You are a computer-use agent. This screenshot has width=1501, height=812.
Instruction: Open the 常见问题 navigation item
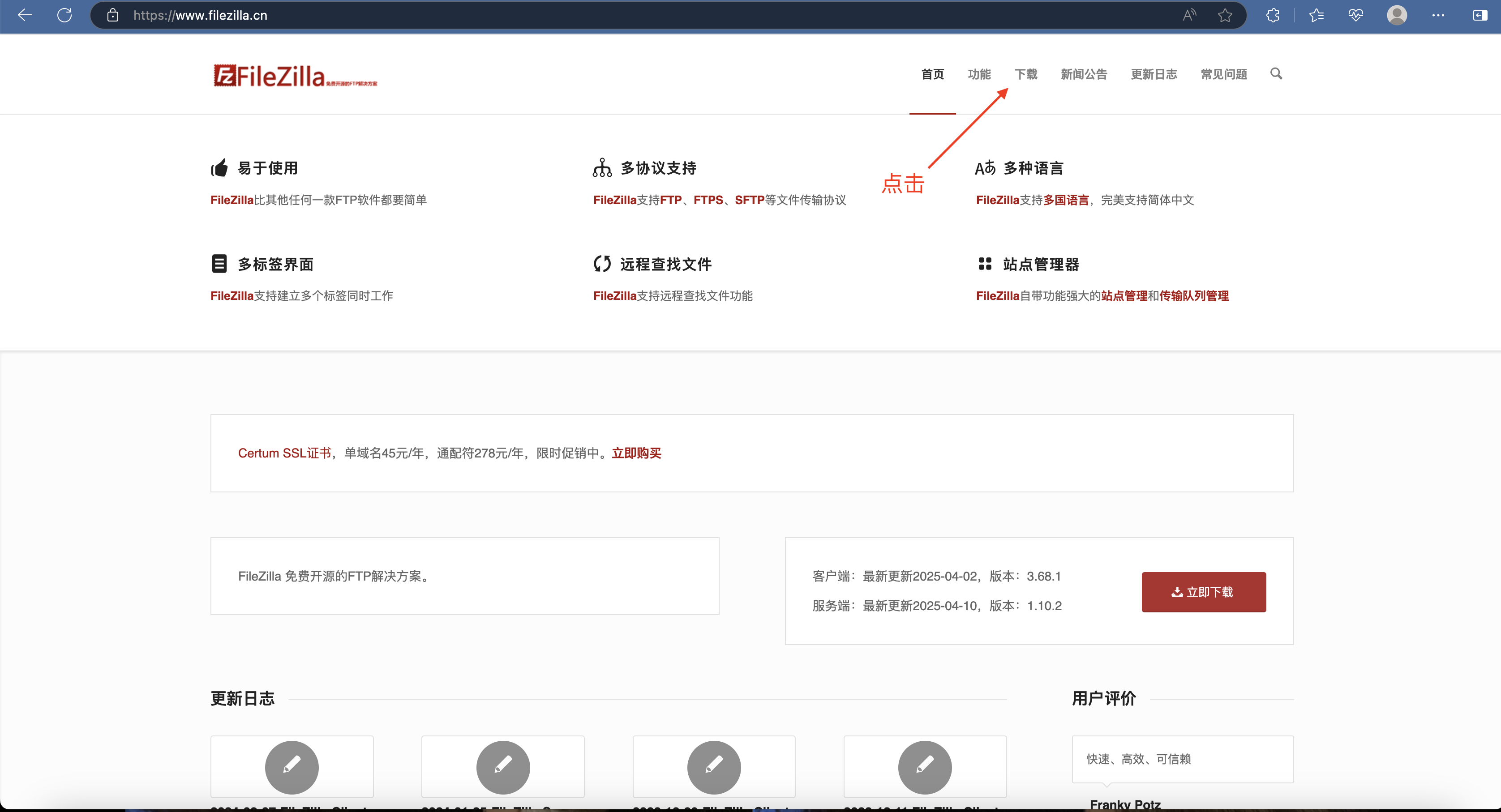pos(1224,74)
